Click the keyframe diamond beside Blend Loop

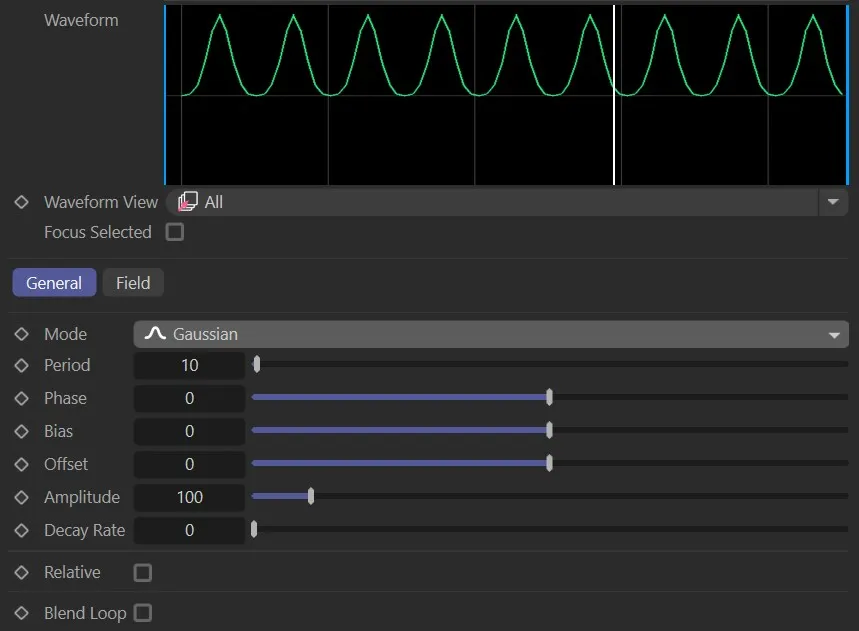pyautogui.click(x=21, y=613)
